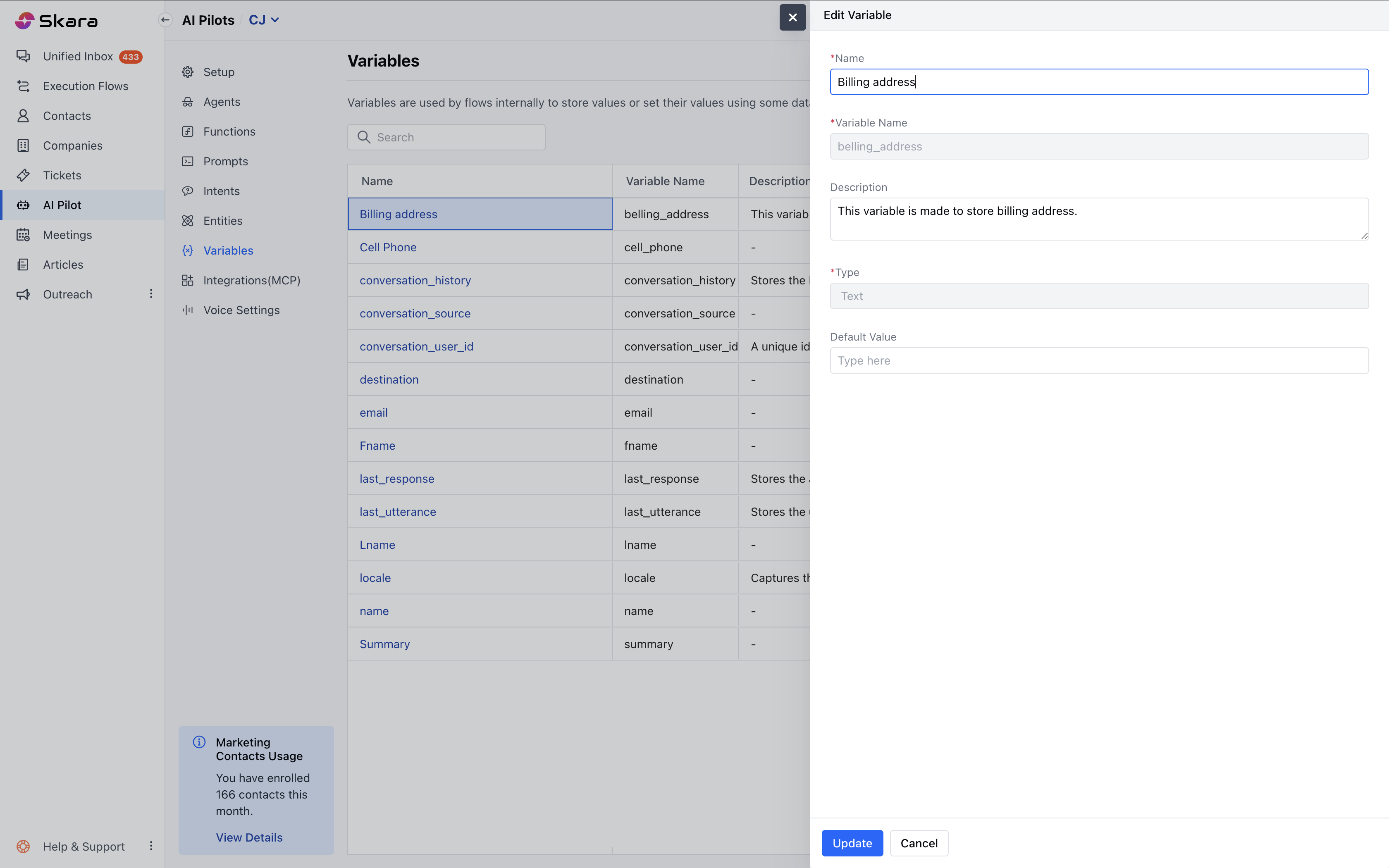Open Help & Support more options menu

click(151, 846)
